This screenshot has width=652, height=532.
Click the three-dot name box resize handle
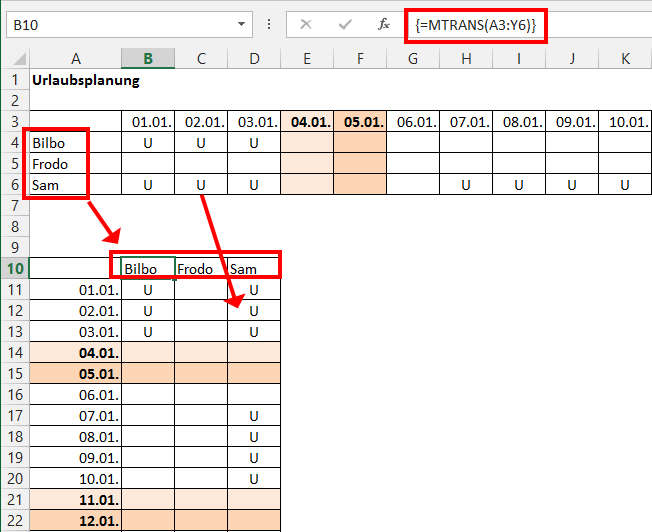[x=268, y=24]
